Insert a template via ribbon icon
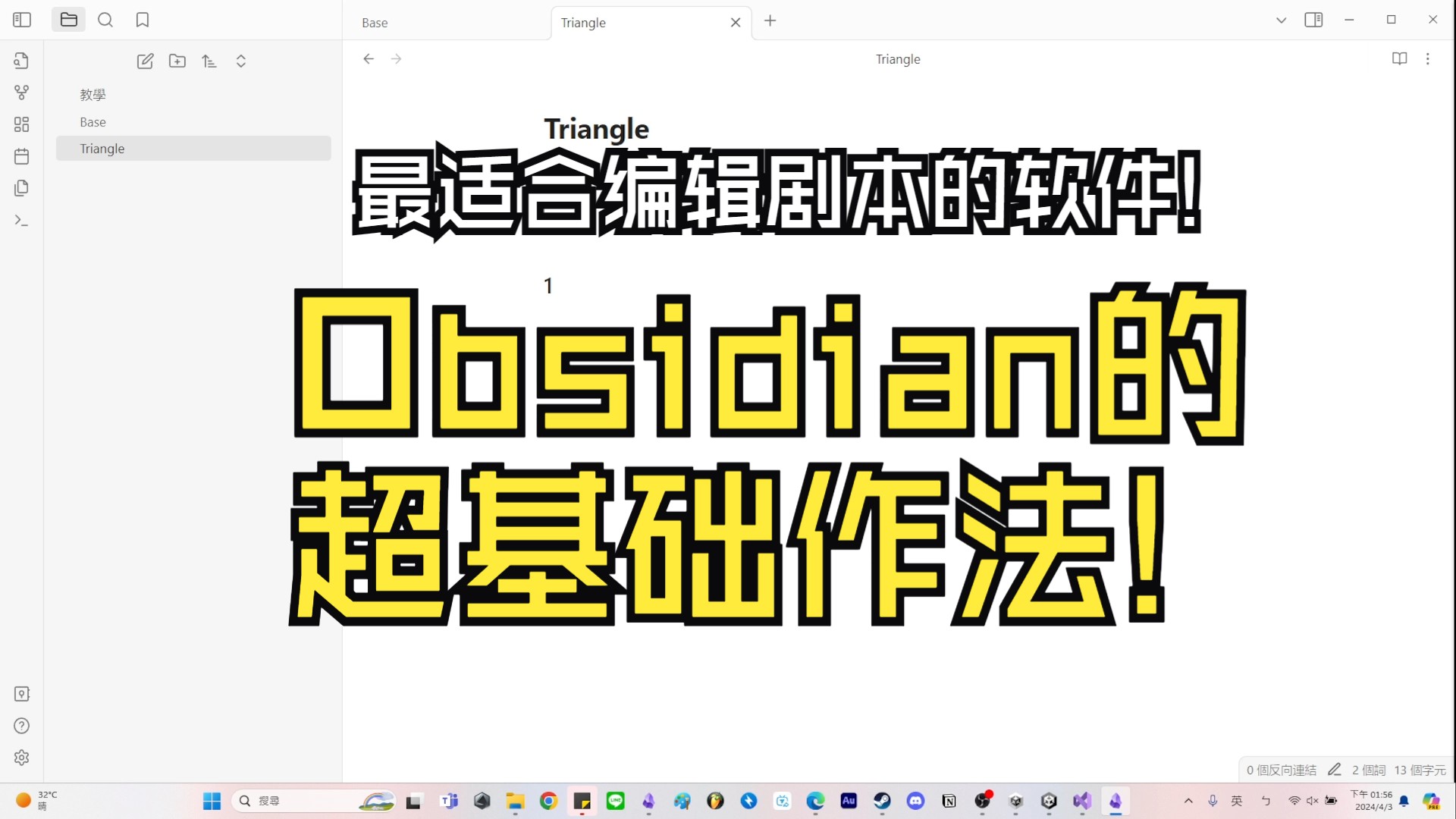 point(21,188)
